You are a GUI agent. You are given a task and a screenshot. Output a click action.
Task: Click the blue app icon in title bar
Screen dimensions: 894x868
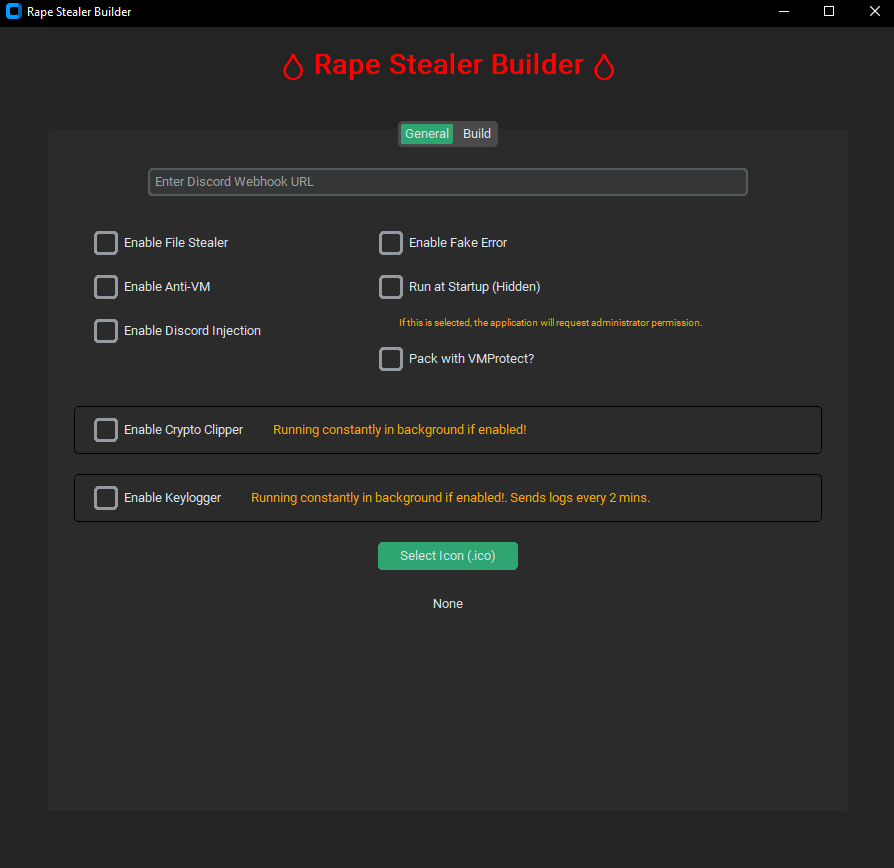coord(14,11)
